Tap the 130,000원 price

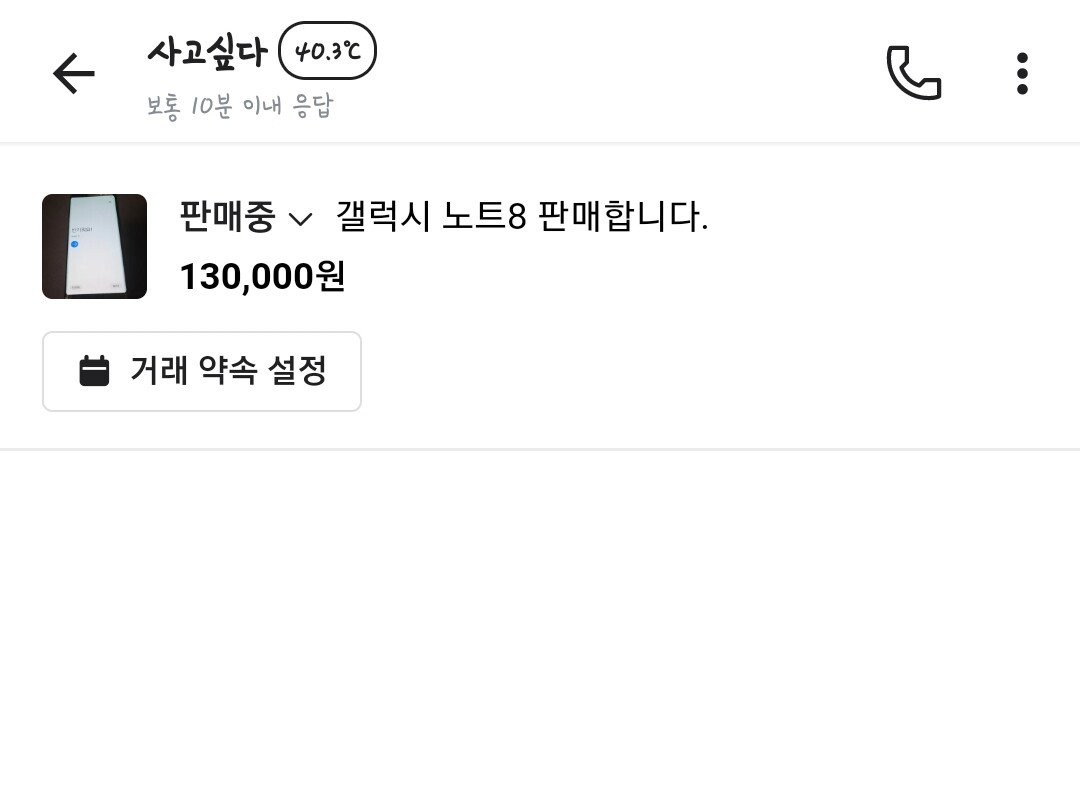tap(262, 277)
